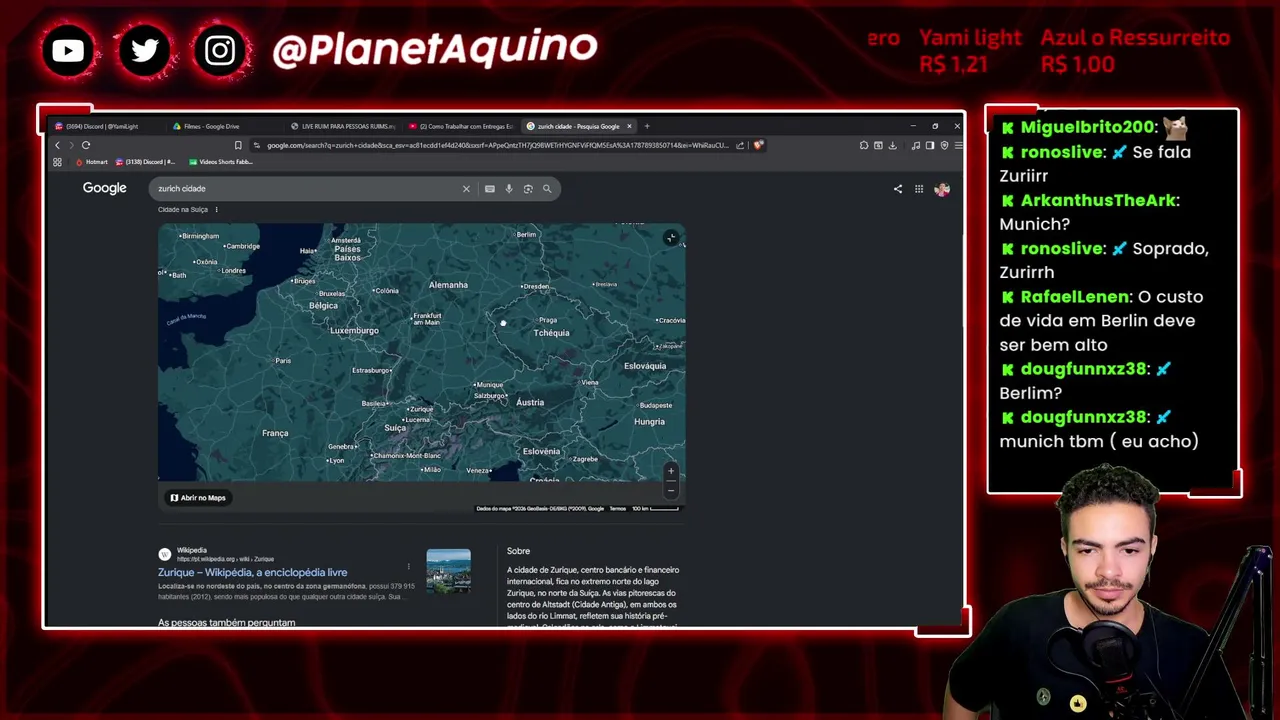Screen dimensions: 1280x720
Task: Open the YouTube icon in stream overlay
Action: click(x=68, y=50)
